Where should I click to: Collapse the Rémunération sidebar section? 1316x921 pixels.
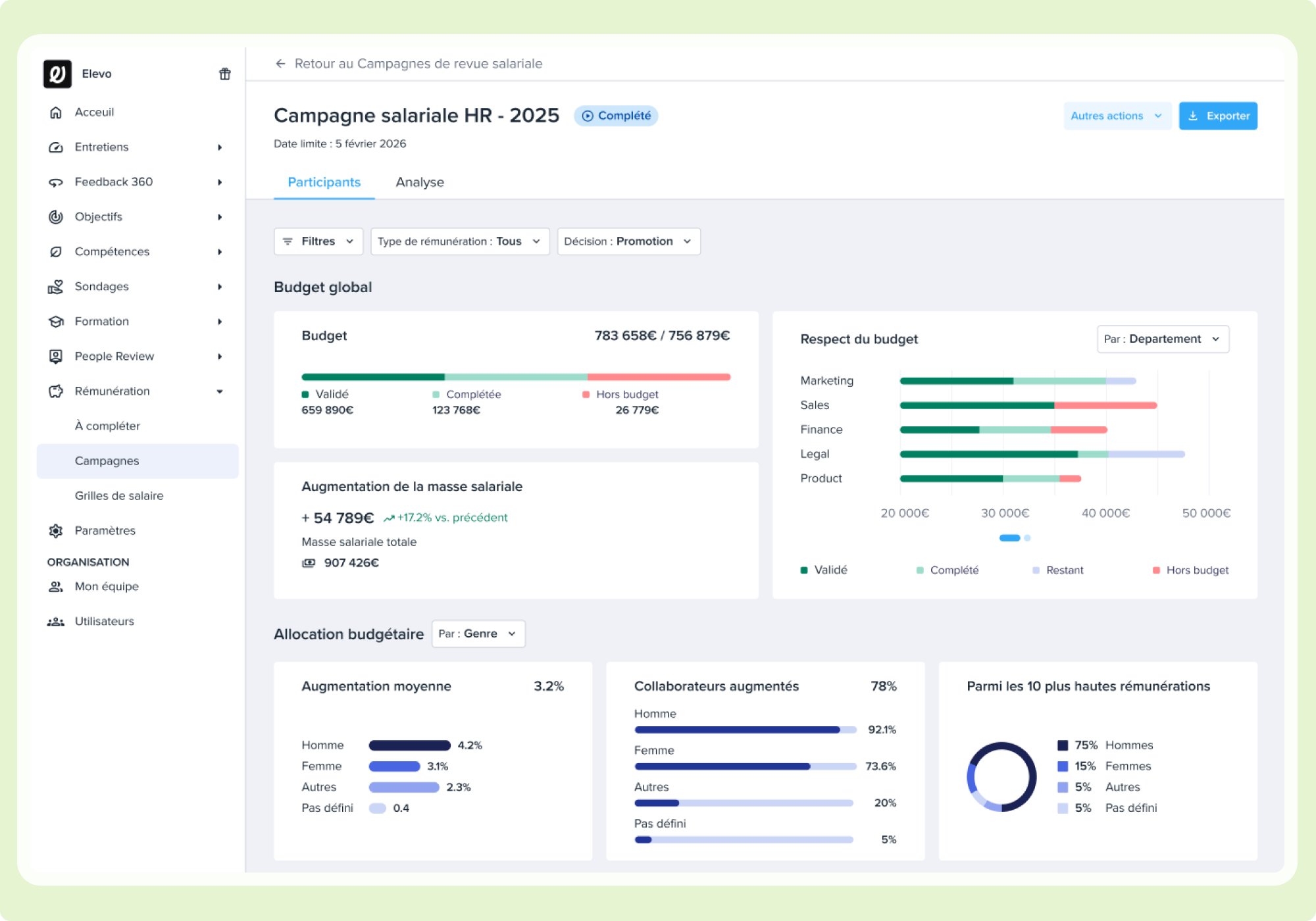[x=220, y=391]
